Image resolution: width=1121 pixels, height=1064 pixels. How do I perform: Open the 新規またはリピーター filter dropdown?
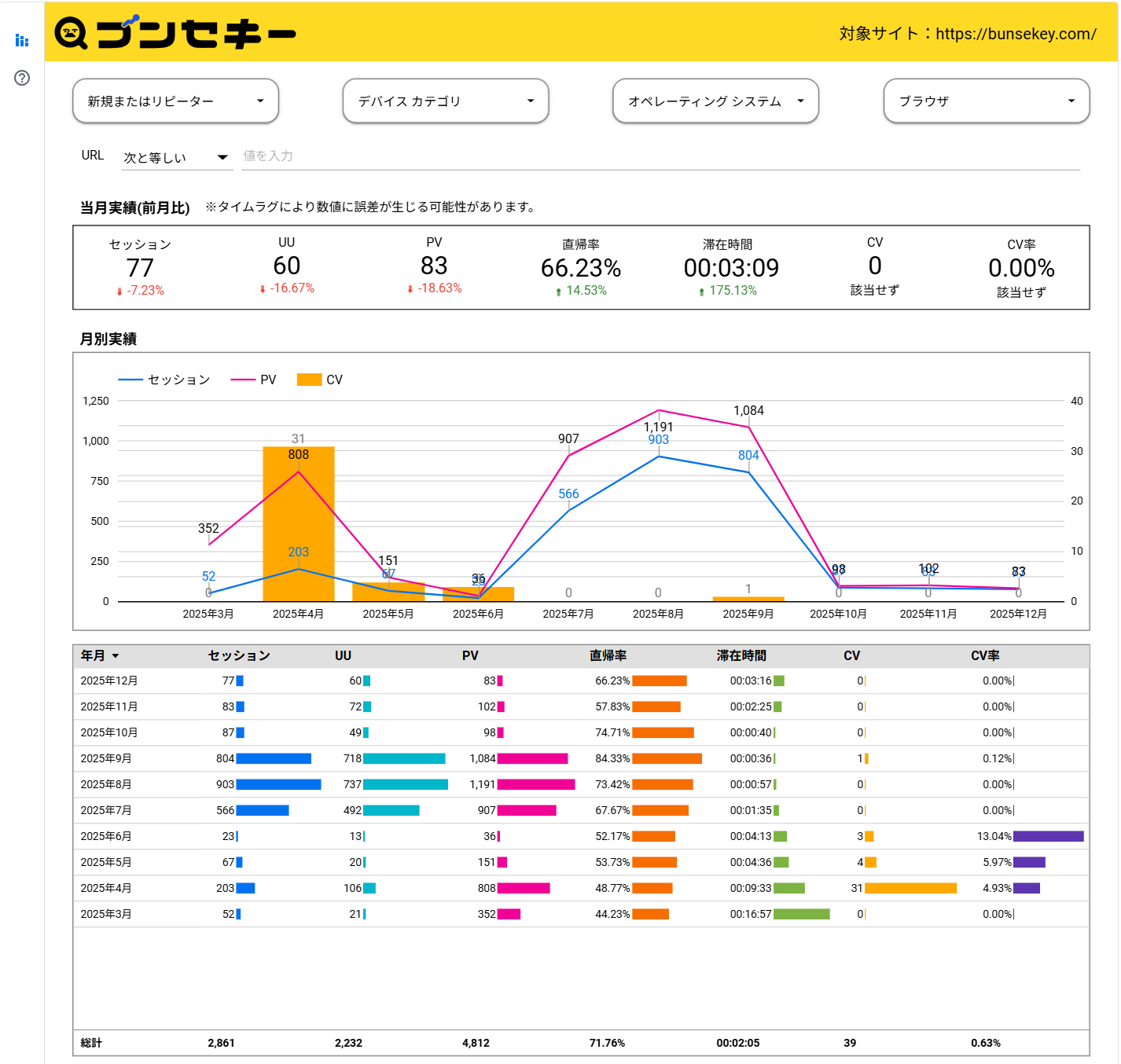coord(175,101)
